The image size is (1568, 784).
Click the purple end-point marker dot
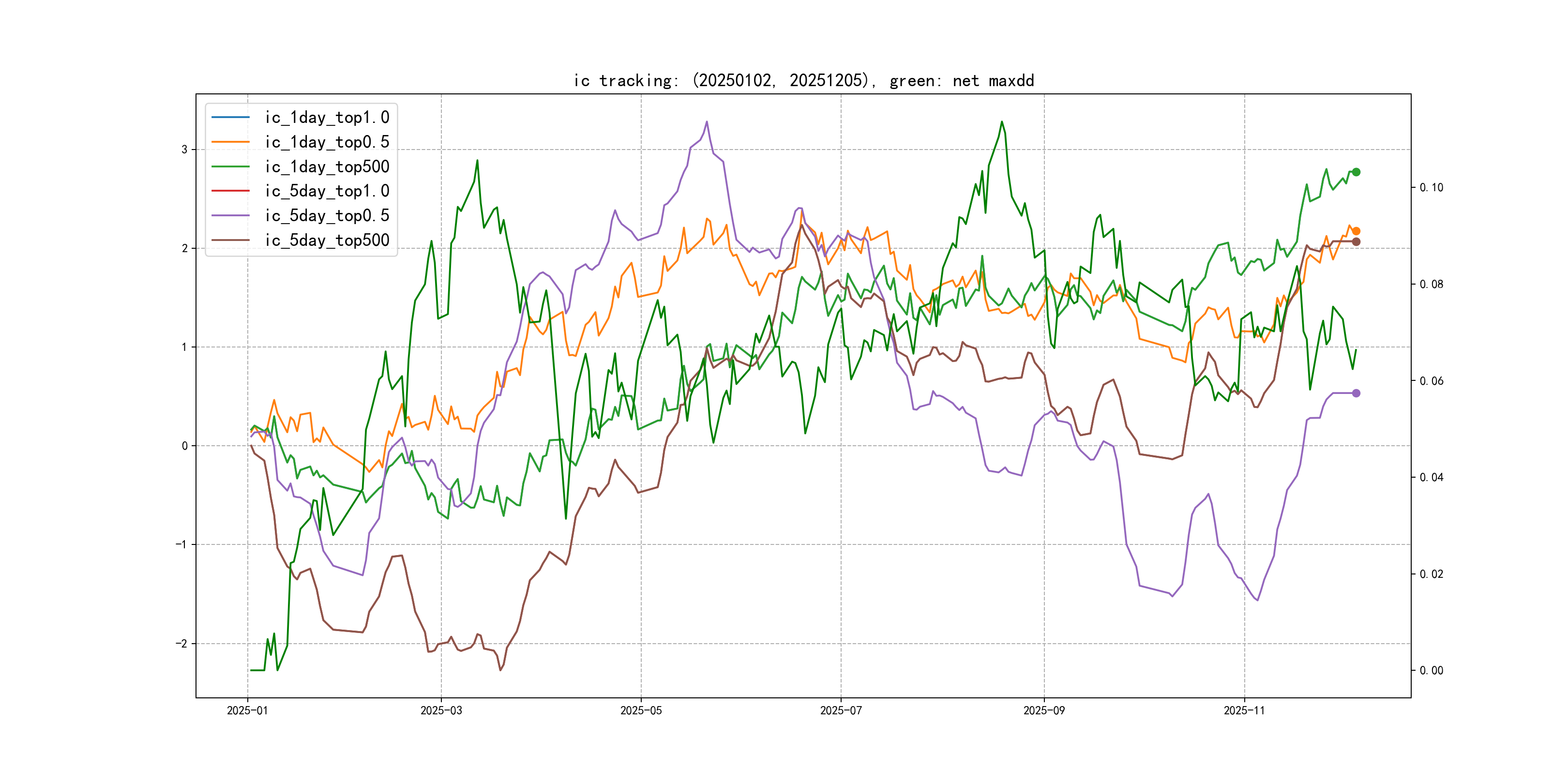pos(1356,393)
